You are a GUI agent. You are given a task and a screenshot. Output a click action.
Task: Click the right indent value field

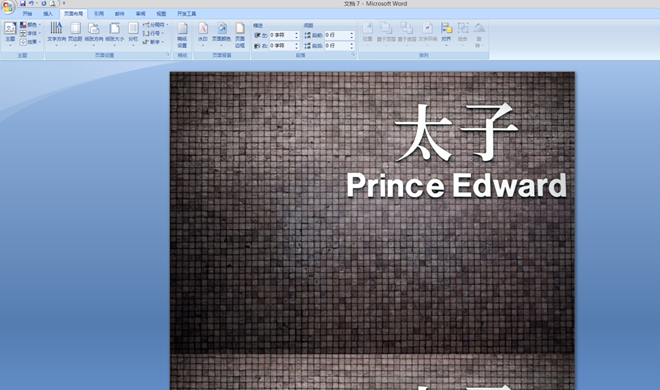tap(282, 45)
